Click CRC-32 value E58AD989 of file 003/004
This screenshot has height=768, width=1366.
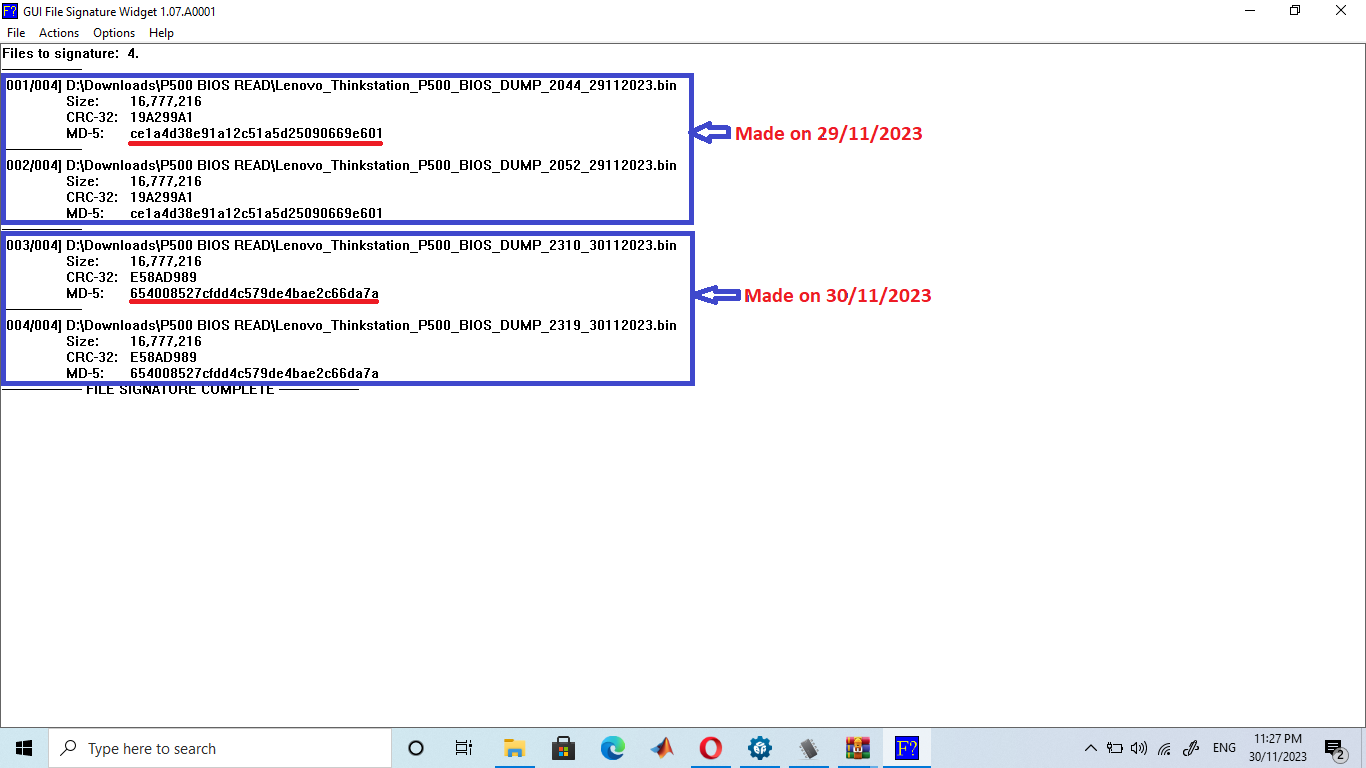pyautogui.click(x=163, y=277)
